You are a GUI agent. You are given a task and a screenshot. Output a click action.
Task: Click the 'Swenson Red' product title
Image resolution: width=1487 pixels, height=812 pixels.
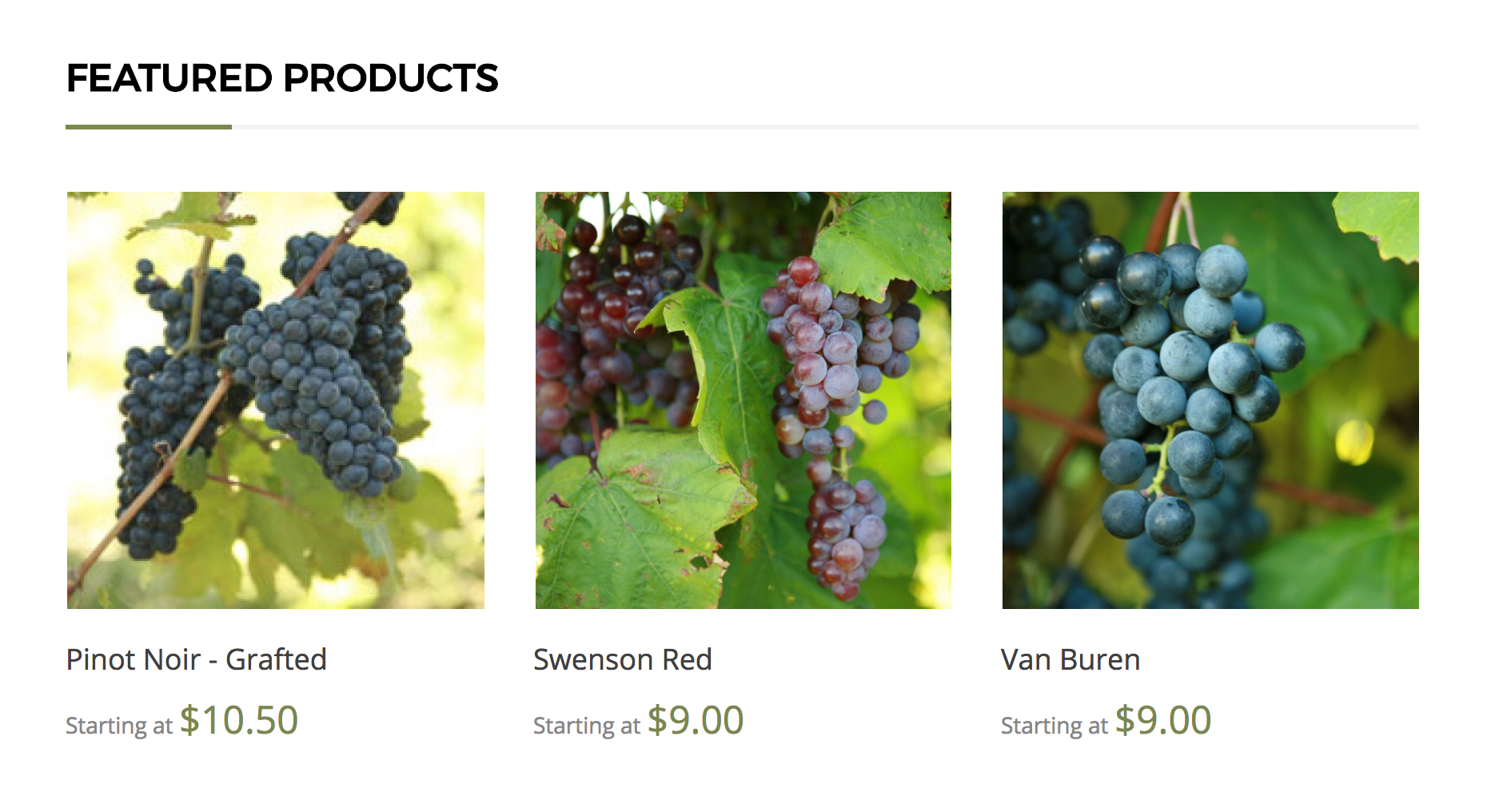point(623,659)
